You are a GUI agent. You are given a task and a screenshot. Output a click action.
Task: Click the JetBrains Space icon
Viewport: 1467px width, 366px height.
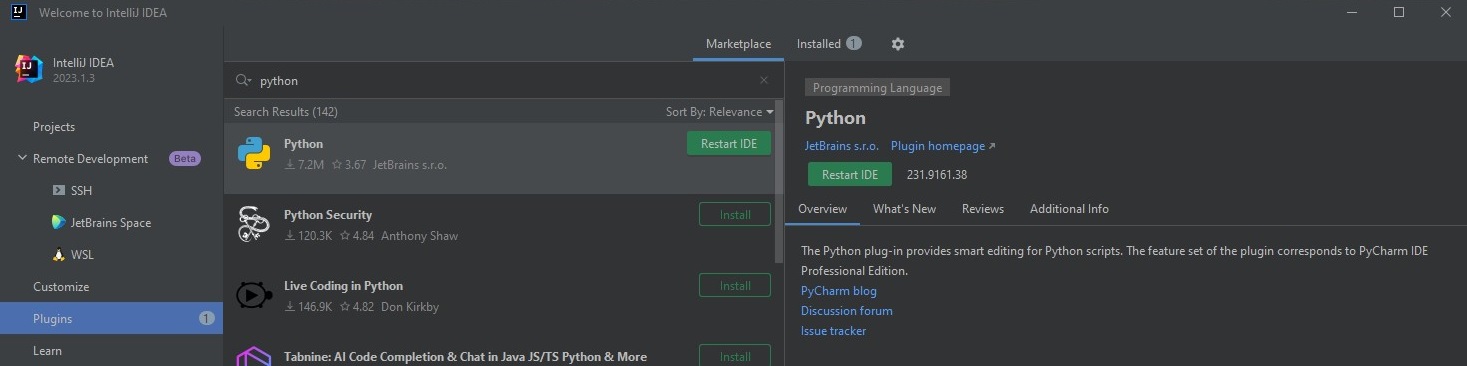pyautogui.click(x=59, y=222)
